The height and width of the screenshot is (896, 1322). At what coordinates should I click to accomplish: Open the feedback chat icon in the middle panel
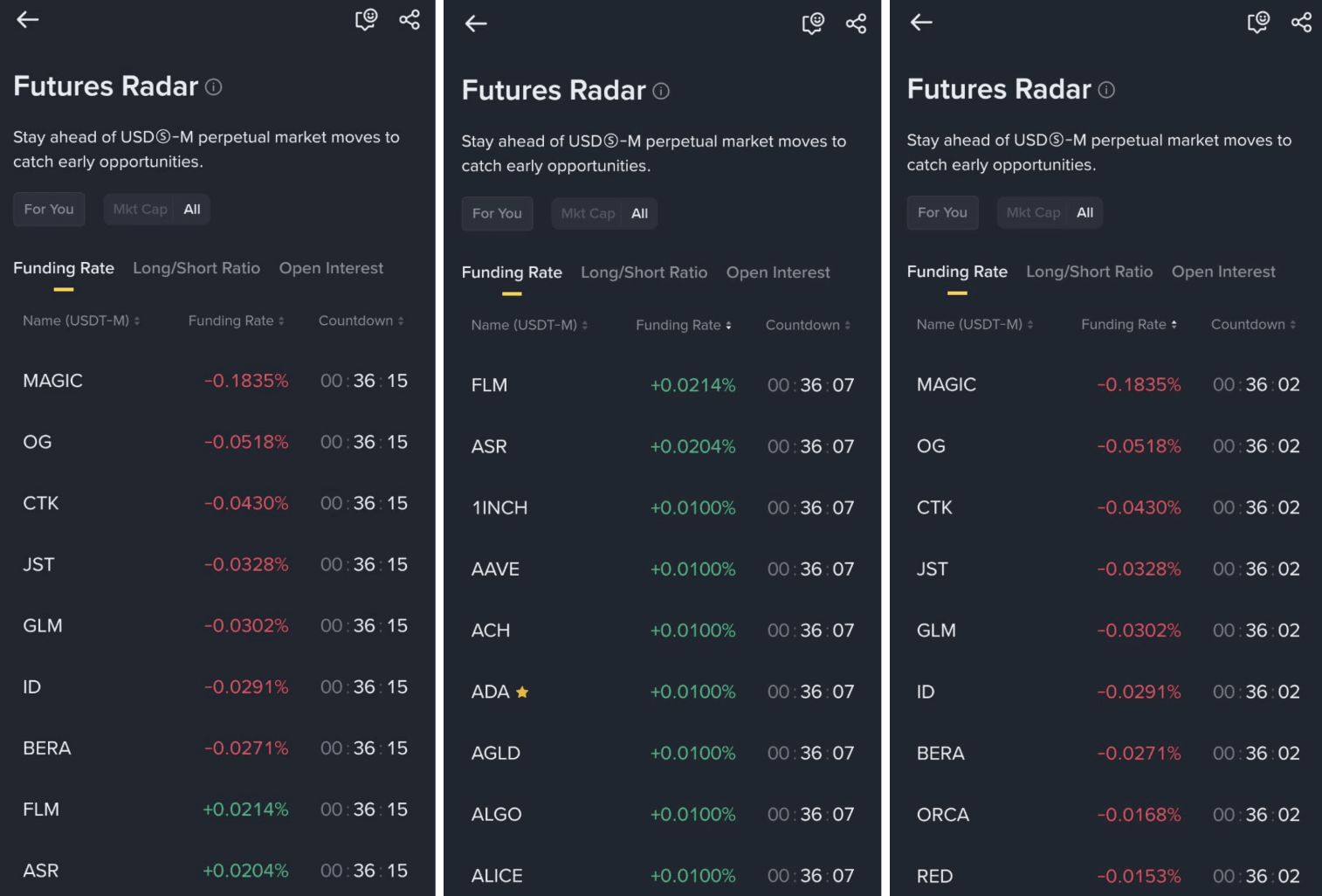(813, 24)
